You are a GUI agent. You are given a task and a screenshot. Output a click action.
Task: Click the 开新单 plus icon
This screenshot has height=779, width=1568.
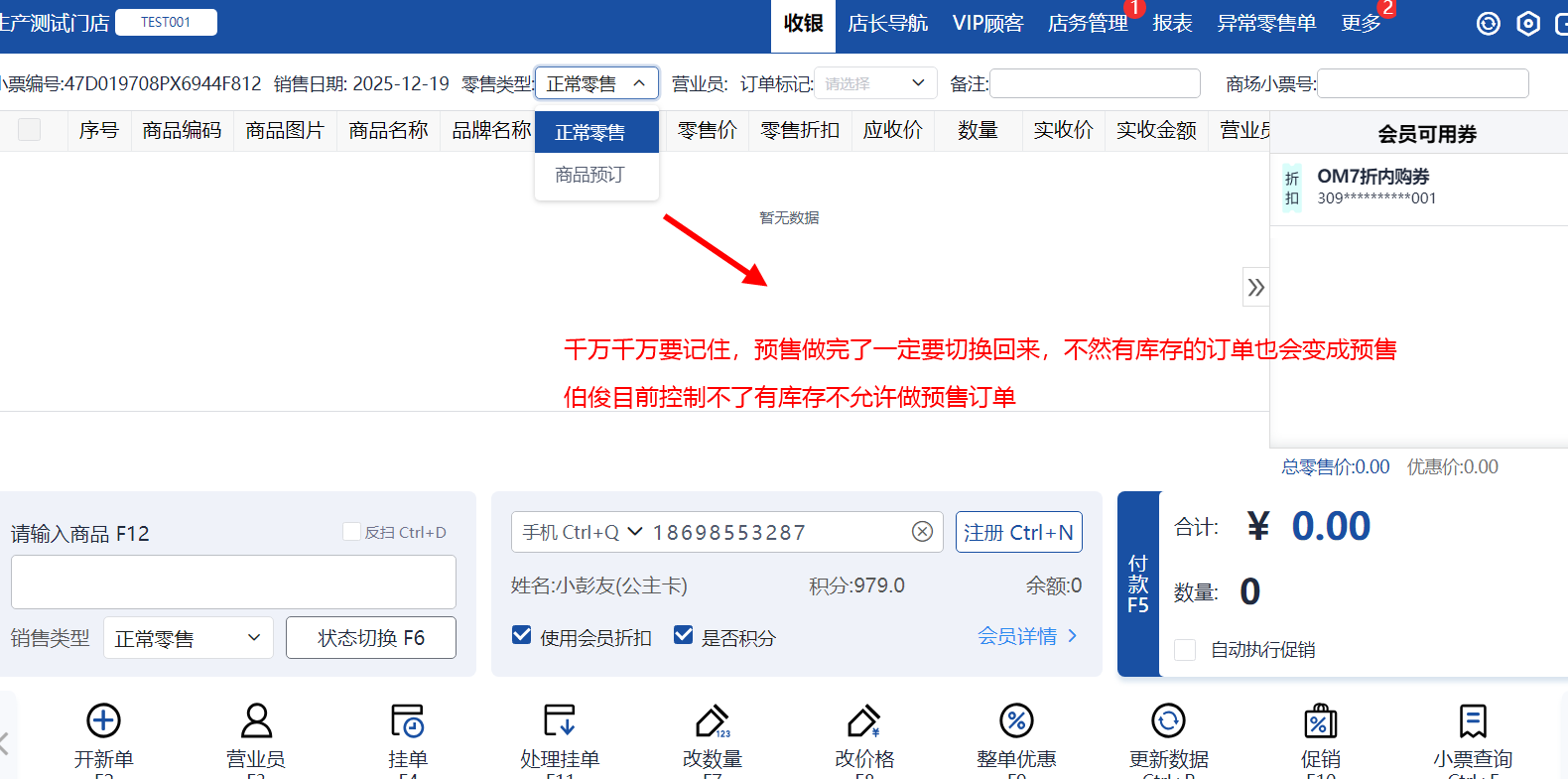pos(104,721)
